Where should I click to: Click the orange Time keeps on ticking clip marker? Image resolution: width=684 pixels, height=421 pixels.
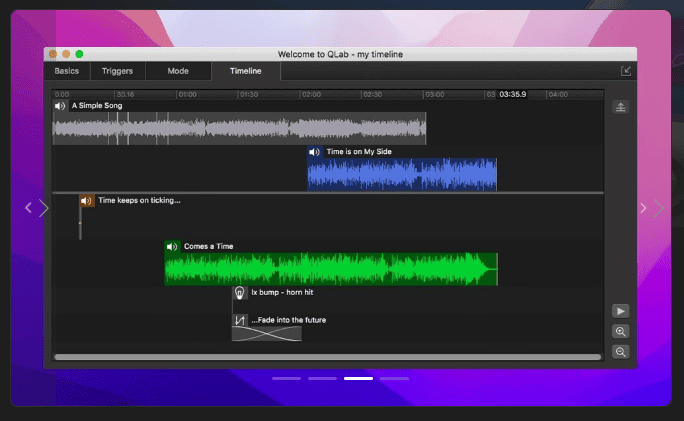[x=80, y=223]
